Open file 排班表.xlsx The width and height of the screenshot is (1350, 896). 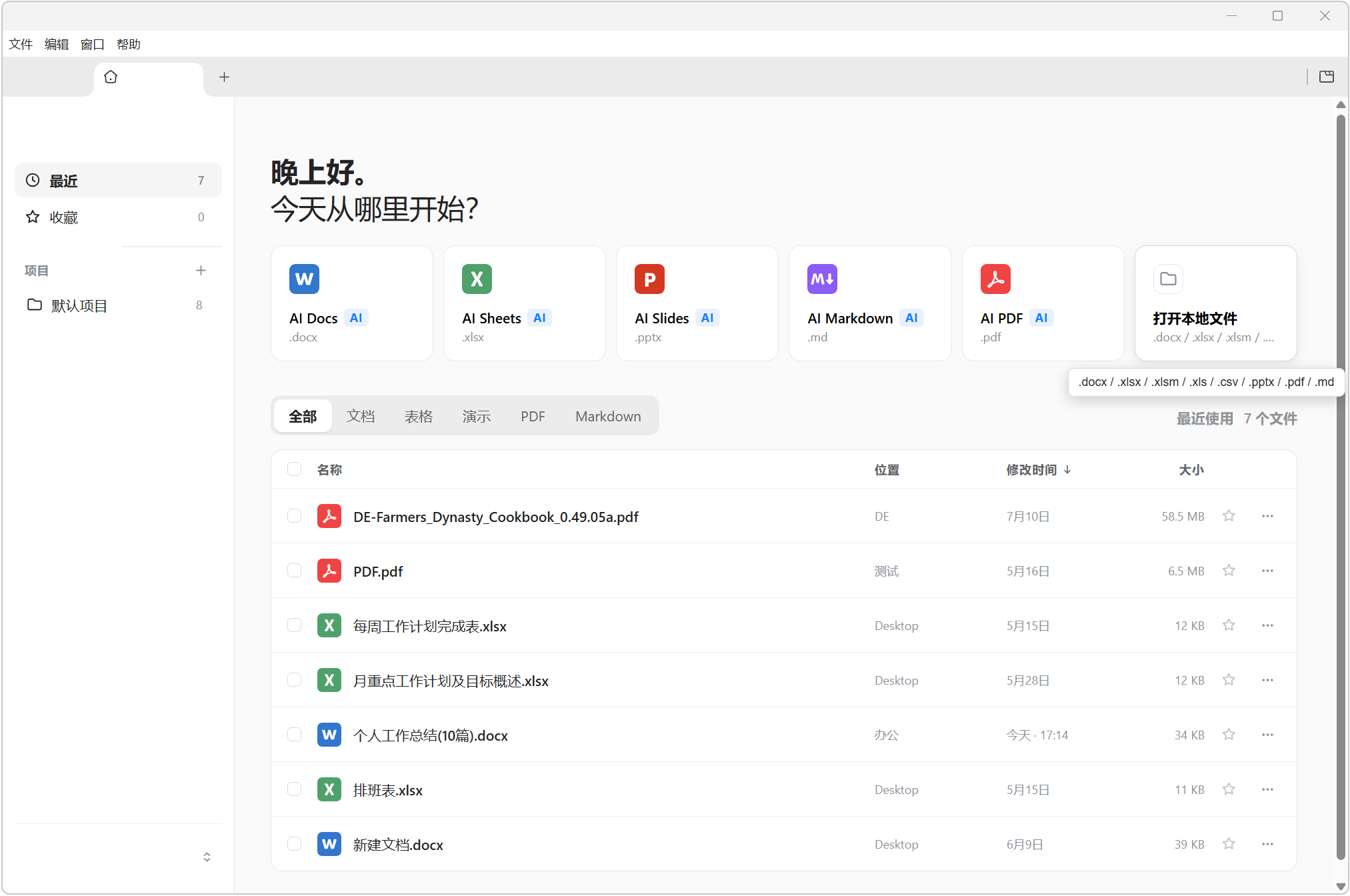pos(387,790)
